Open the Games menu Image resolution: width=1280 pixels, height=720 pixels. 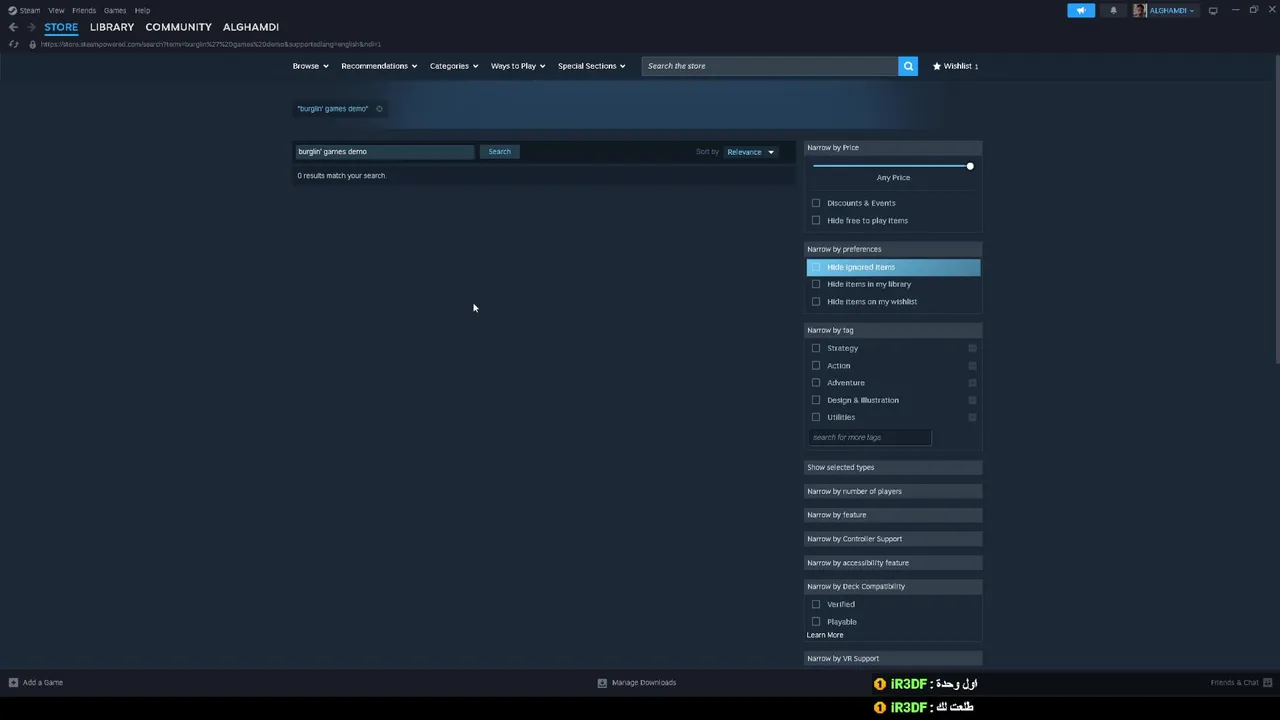(115, 10)
